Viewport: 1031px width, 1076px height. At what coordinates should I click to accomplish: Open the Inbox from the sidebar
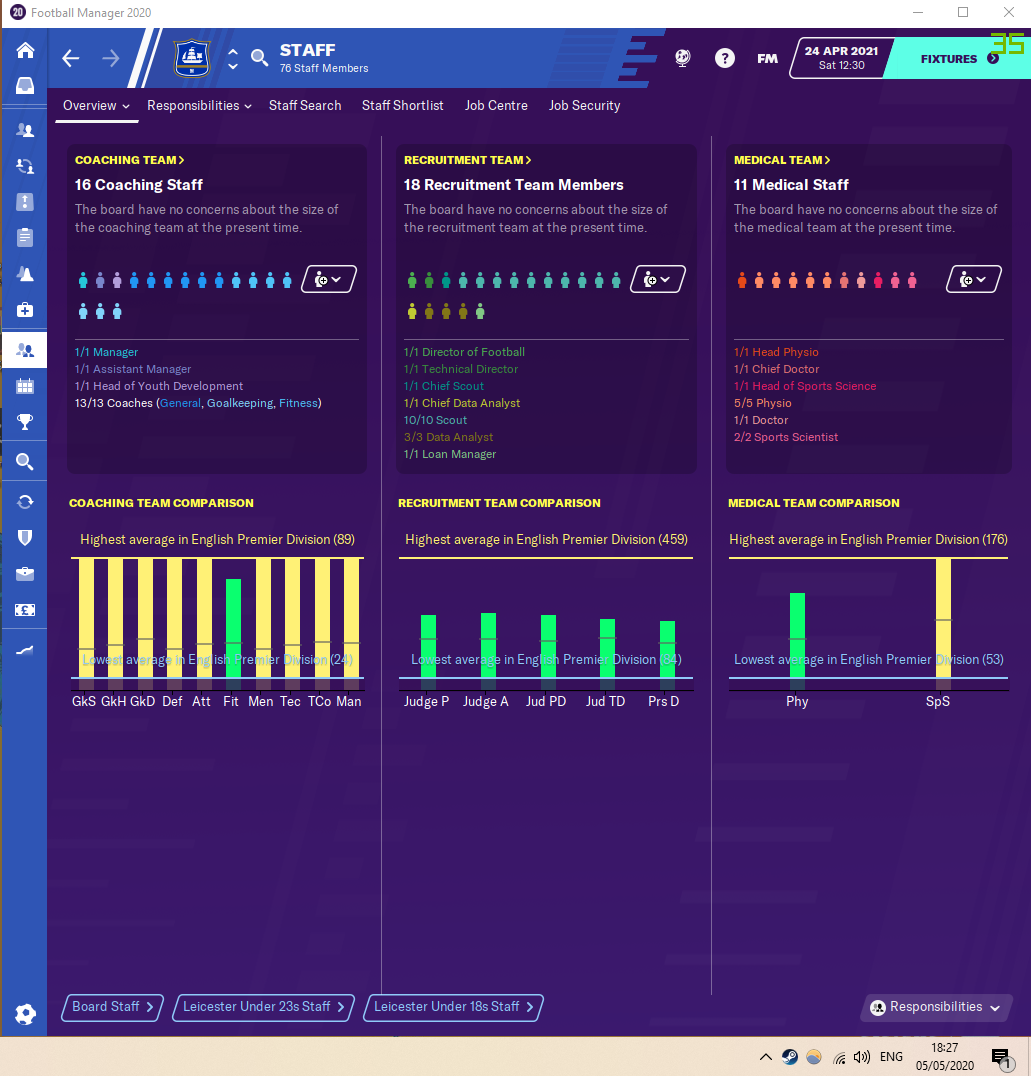coord(25,85)
